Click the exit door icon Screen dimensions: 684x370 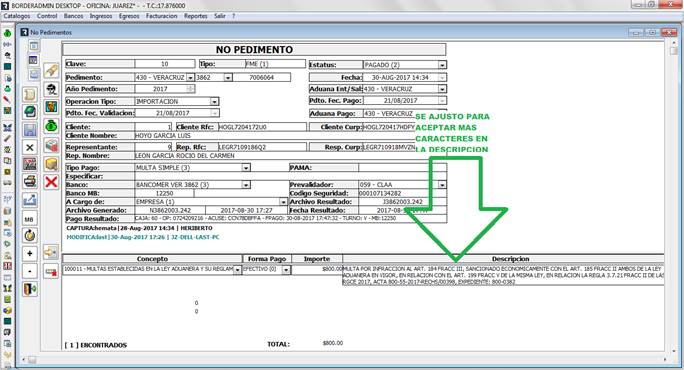[30, 289]
